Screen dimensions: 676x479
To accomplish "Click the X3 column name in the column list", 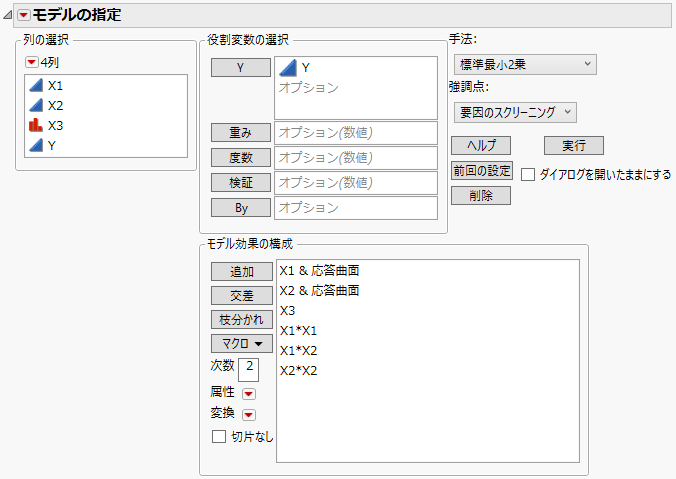I will 55,125.
